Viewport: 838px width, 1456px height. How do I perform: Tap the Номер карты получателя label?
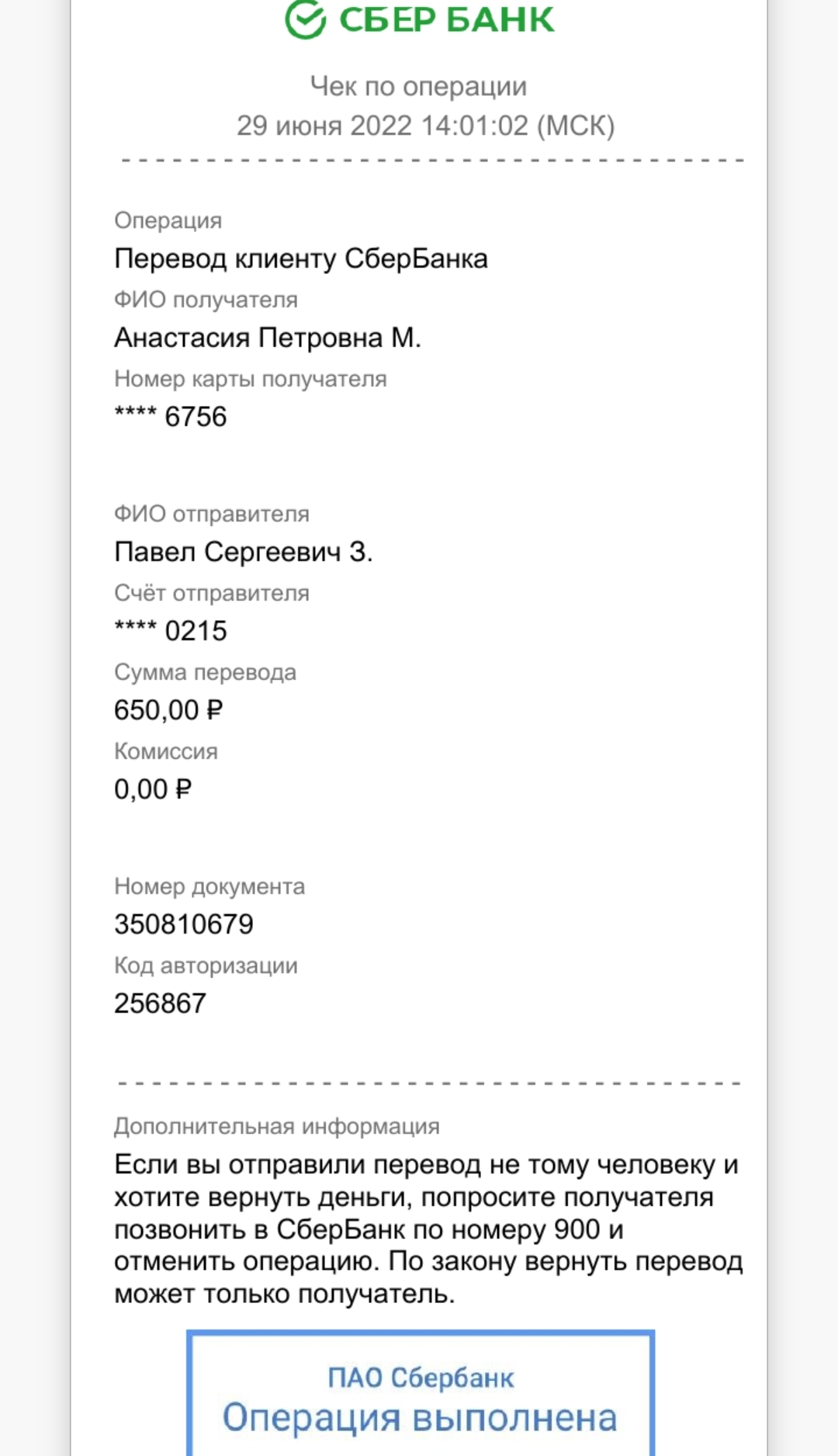pos(251,379)
